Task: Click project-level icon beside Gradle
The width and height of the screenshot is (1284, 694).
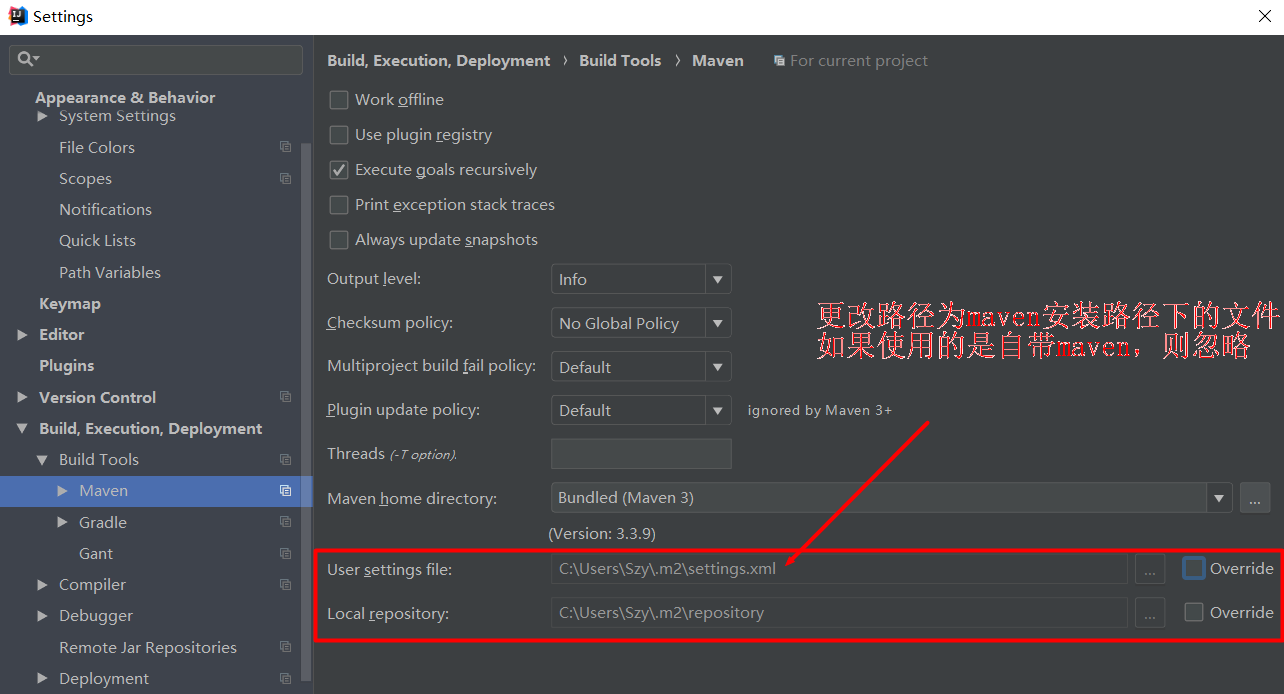Action: (286, 522)
